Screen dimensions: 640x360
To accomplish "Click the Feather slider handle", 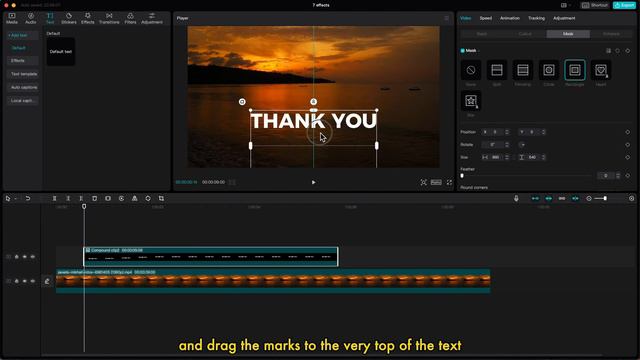I will coord(462,176).
